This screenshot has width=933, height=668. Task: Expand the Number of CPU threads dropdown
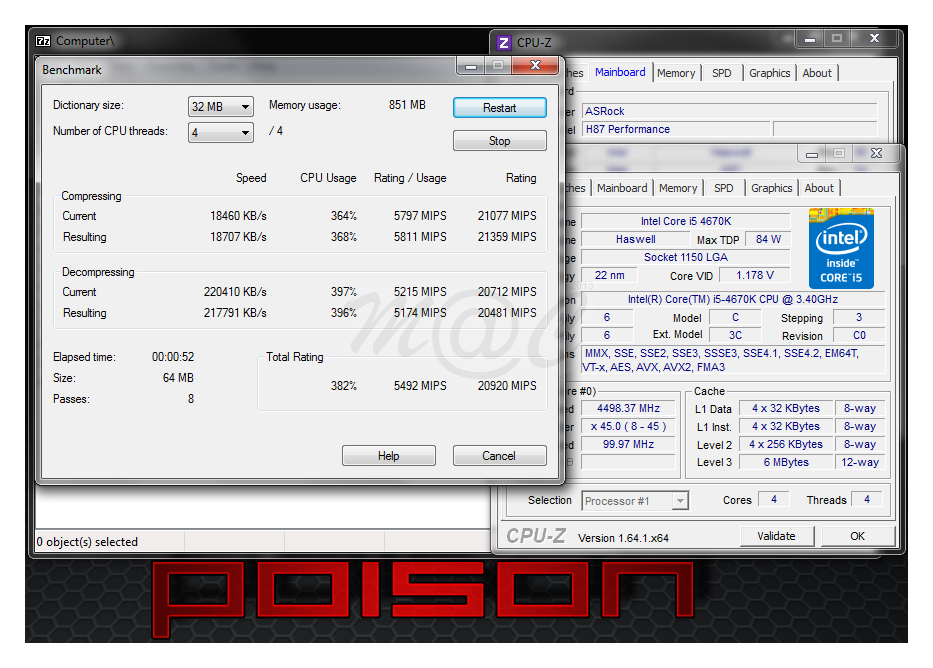pos(220,132)
